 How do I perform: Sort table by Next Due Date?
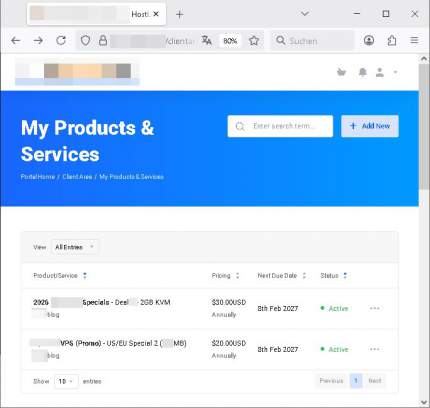(282, 276)
